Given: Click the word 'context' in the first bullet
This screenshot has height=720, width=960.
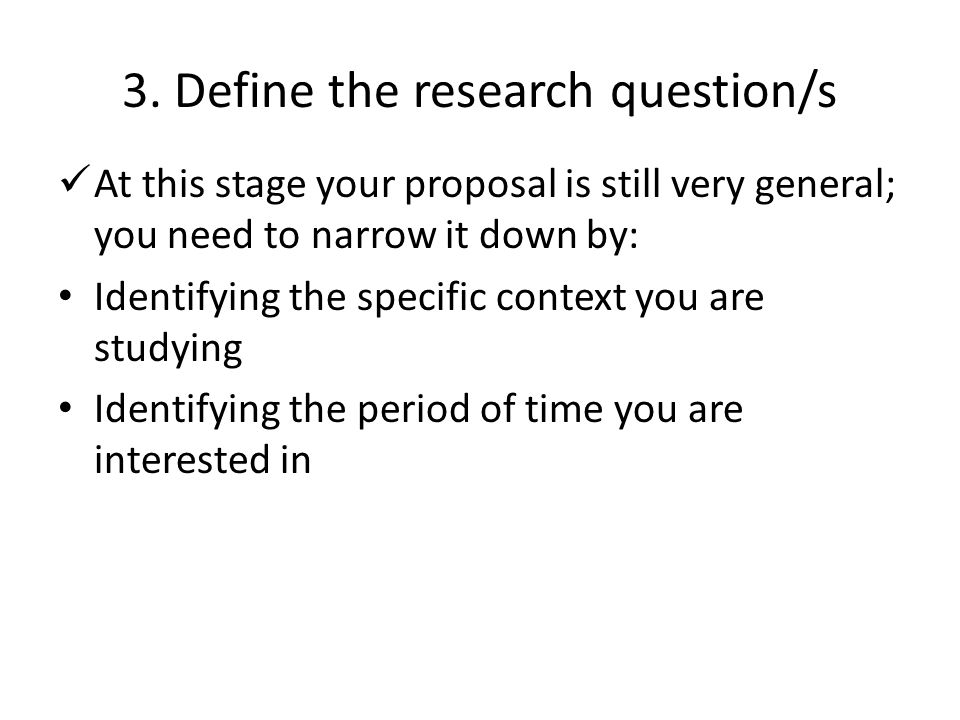Looking at the screenshot, I should coord(561,298).
